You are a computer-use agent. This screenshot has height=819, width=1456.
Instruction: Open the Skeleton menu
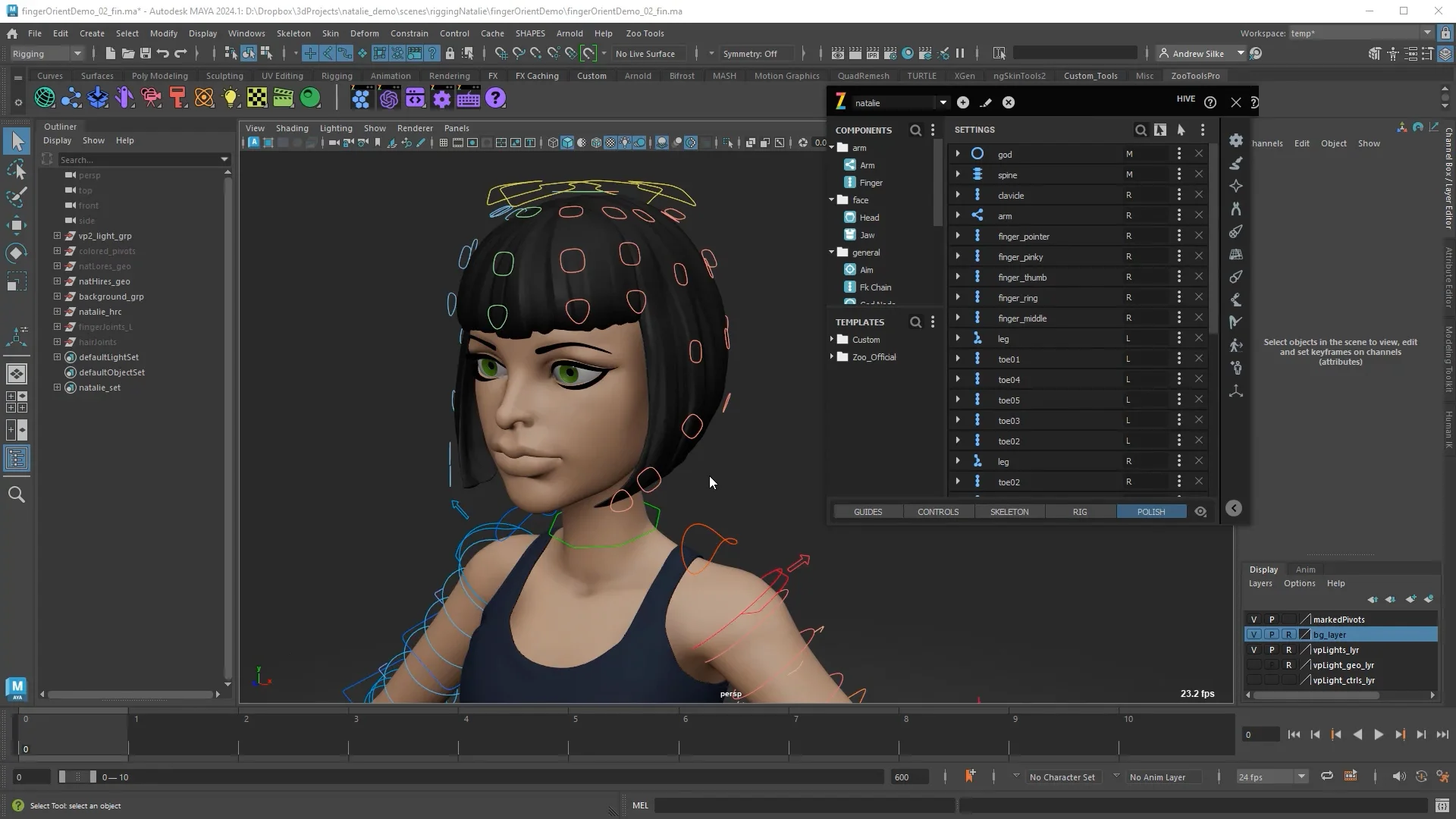(x=293, y=33)
